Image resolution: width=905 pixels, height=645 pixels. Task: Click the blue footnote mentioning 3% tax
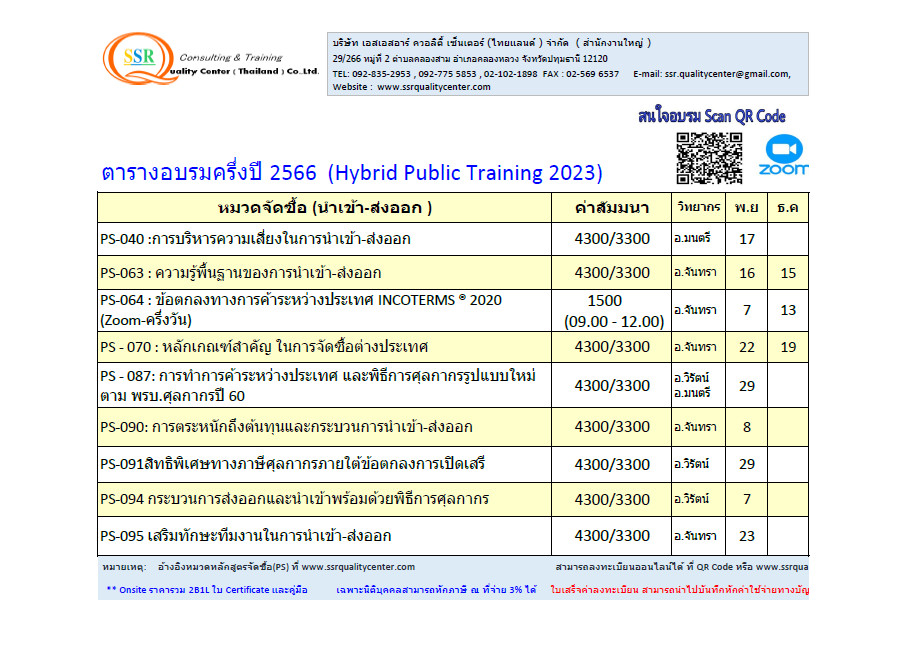(436, 590)
